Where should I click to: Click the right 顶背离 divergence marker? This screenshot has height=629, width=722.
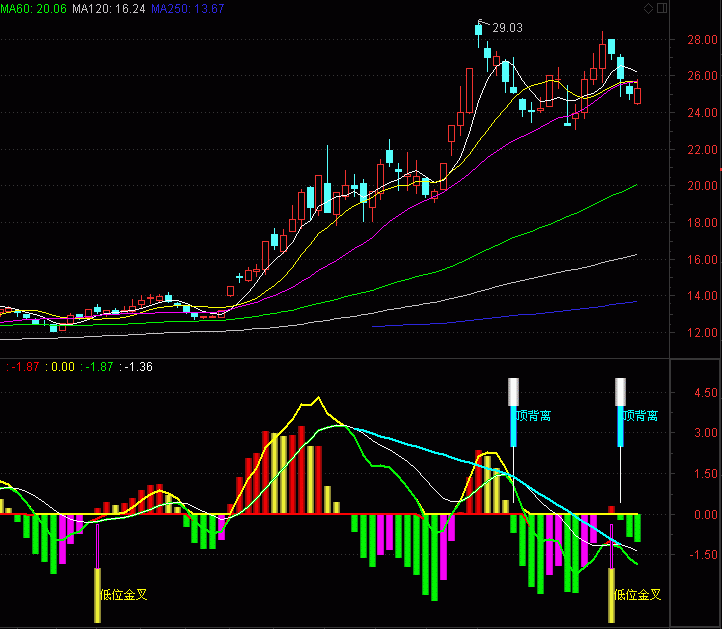pos(640,416)
